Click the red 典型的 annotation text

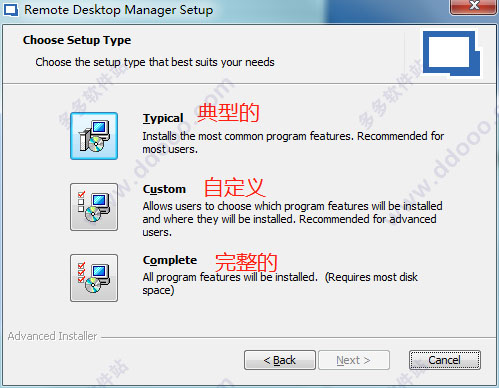click(228, 113)
